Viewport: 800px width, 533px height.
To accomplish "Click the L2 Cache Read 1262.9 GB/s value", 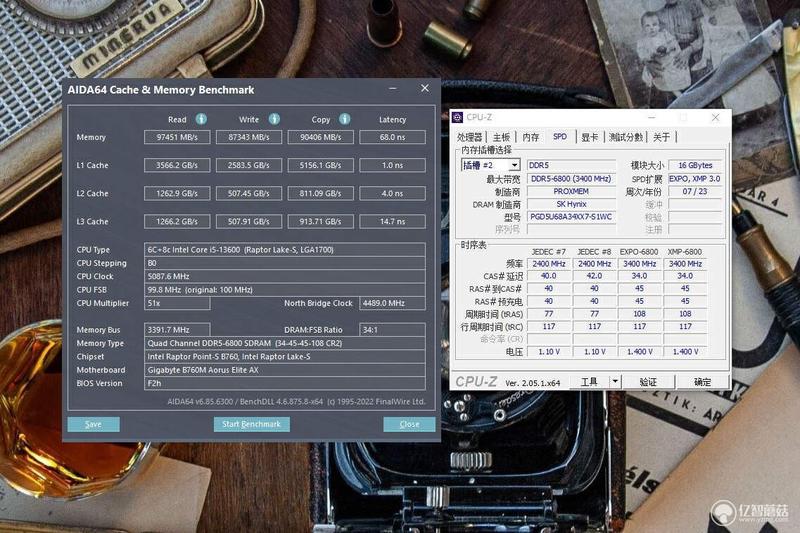I will 177,193.
